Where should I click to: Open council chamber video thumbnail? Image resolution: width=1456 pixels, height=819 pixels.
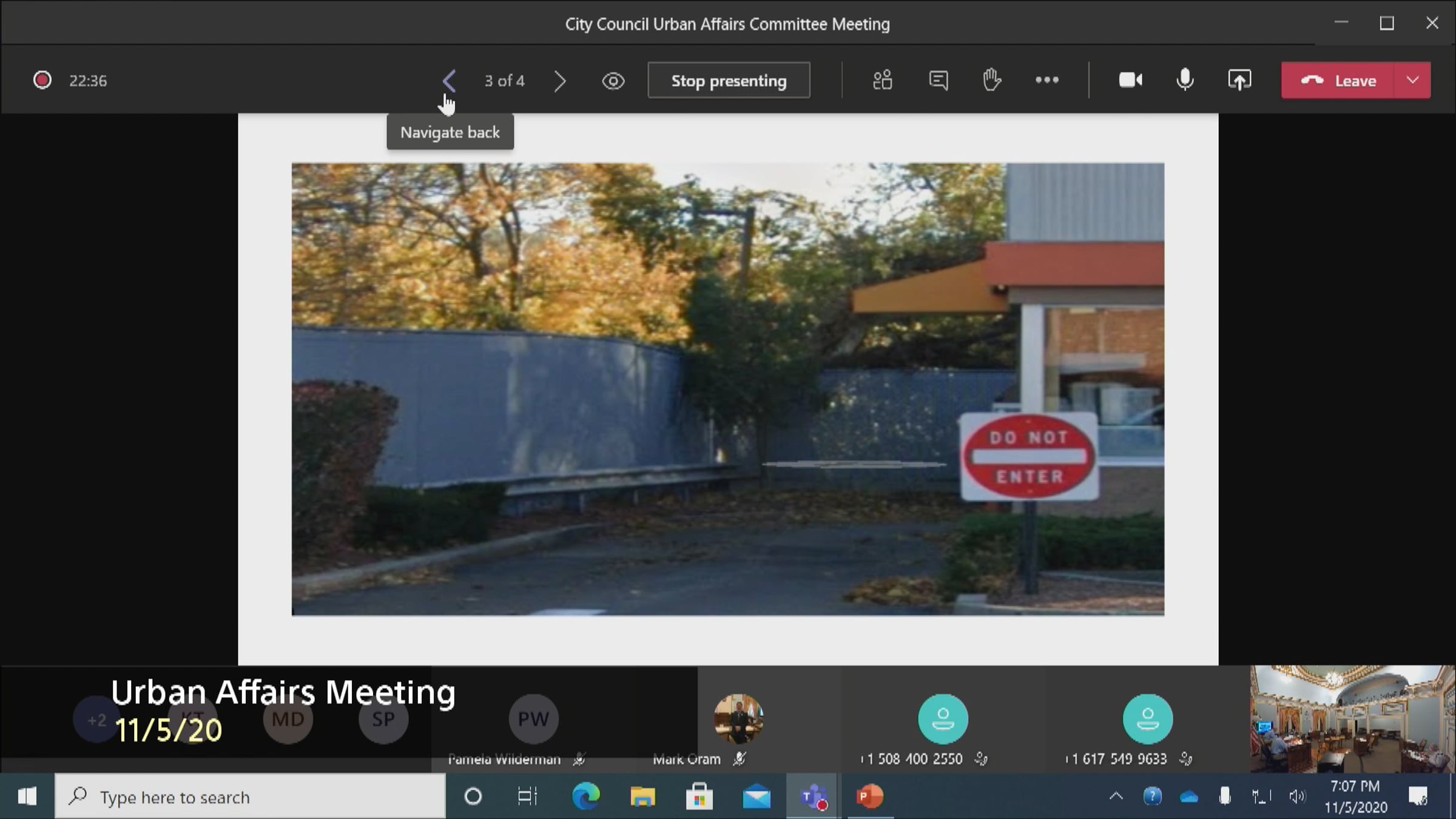1352,720
